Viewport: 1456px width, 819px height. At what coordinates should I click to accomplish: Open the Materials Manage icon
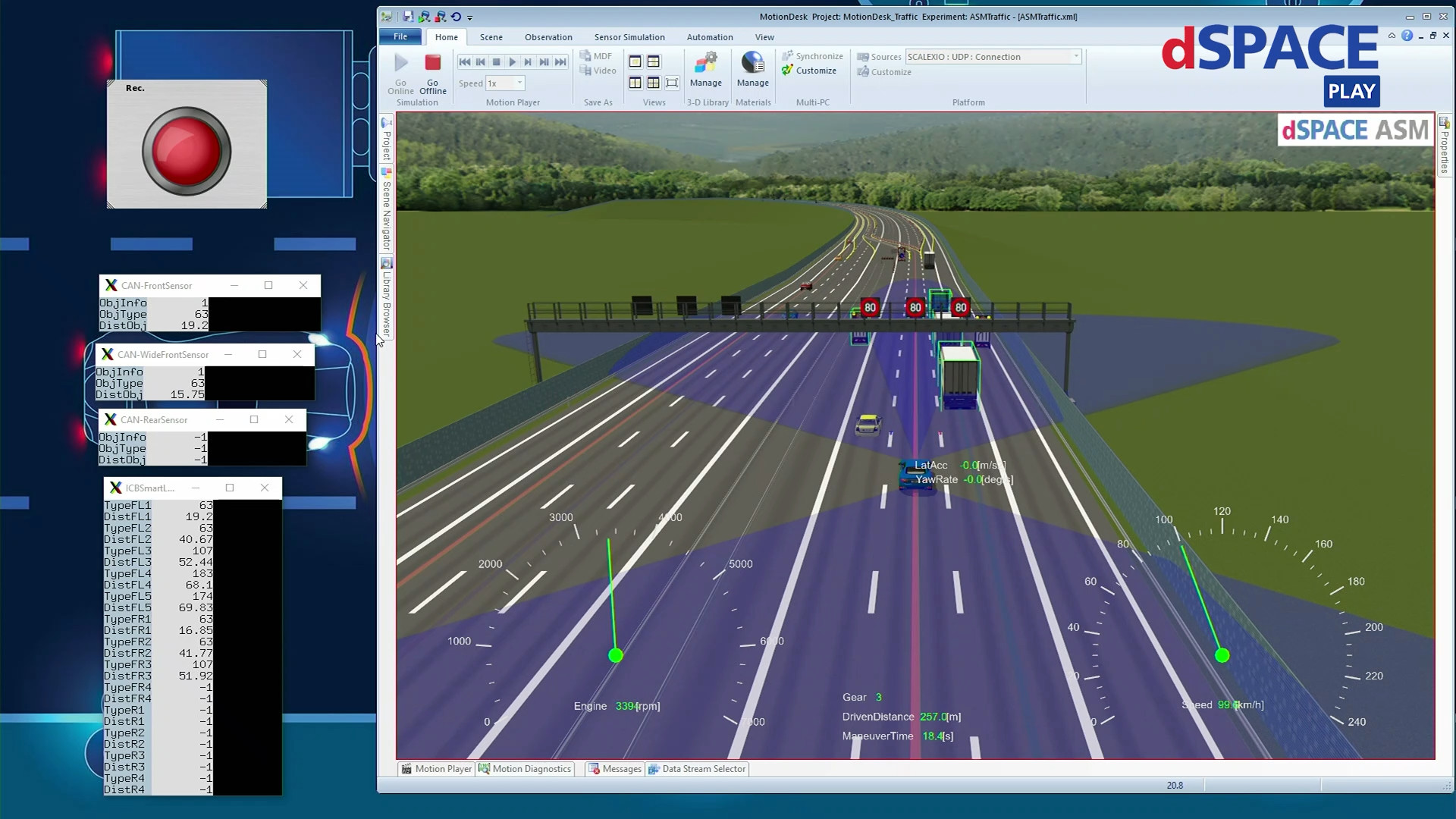[x=752, y=64]
